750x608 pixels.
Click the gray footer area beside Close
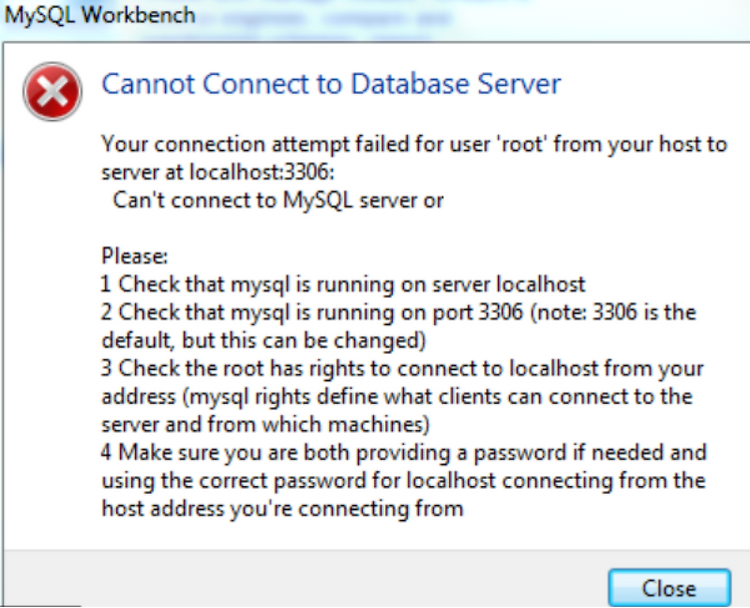(x=306, y=578)
